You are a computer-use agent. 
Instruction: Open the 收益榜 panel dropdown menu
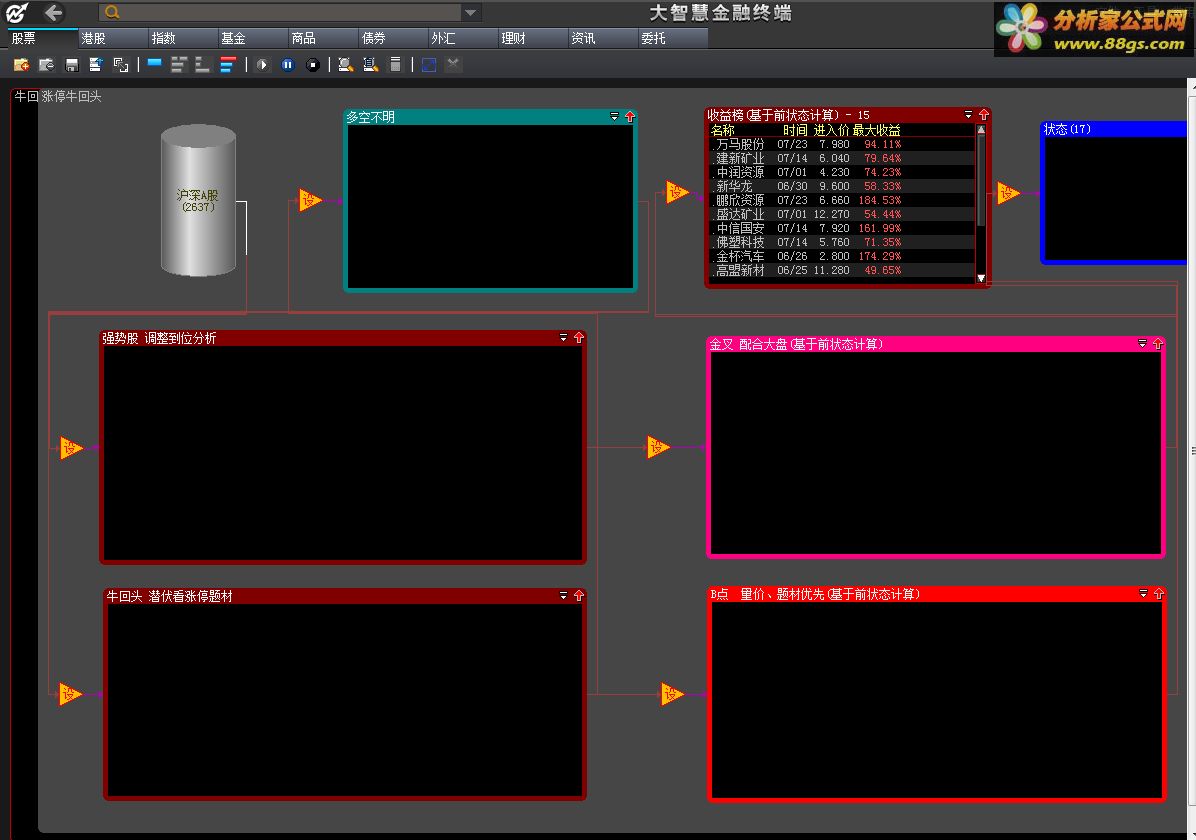tap(968, 114)
